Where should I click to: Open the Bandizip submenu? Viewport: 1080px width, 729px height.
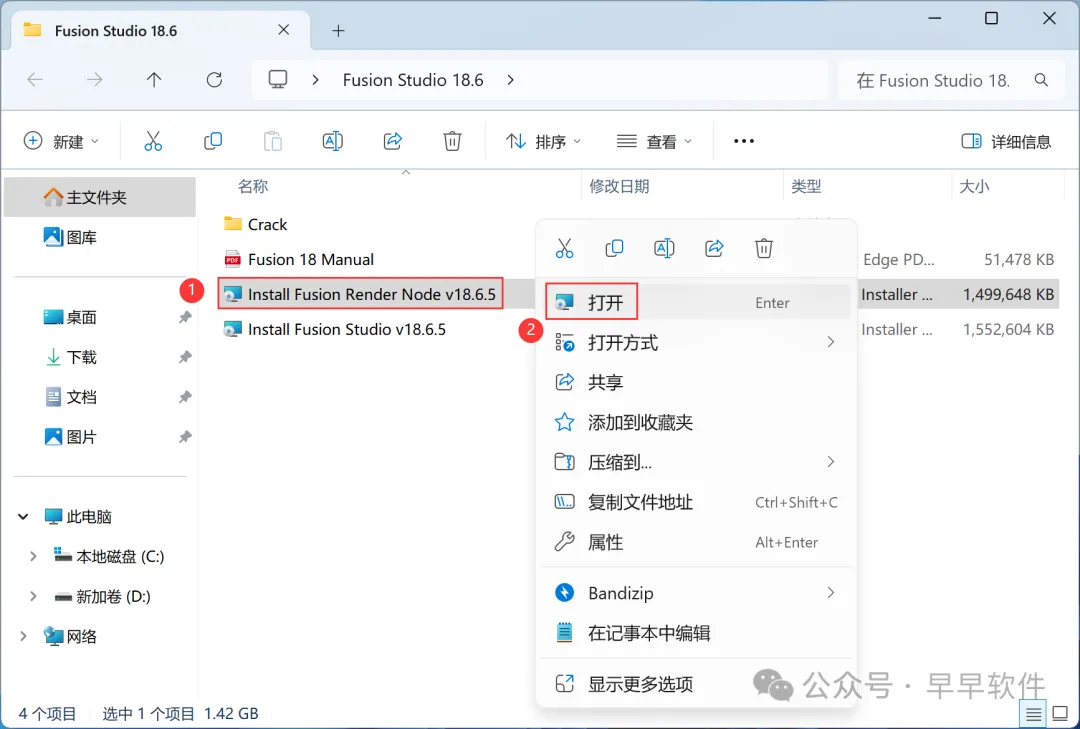coord(696,593)
